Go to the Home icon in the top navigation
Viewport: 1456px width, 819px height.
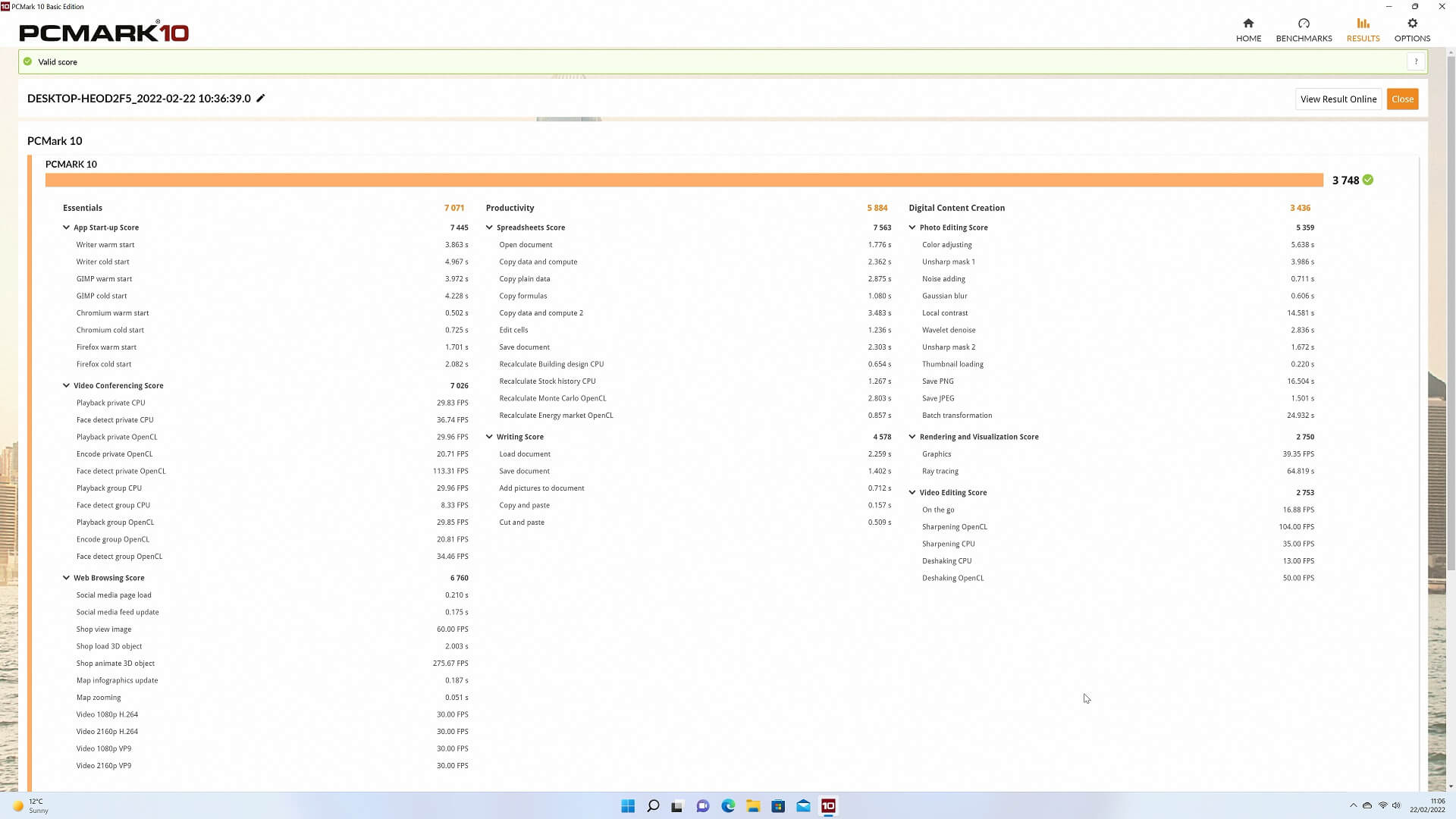[1248, 24]
